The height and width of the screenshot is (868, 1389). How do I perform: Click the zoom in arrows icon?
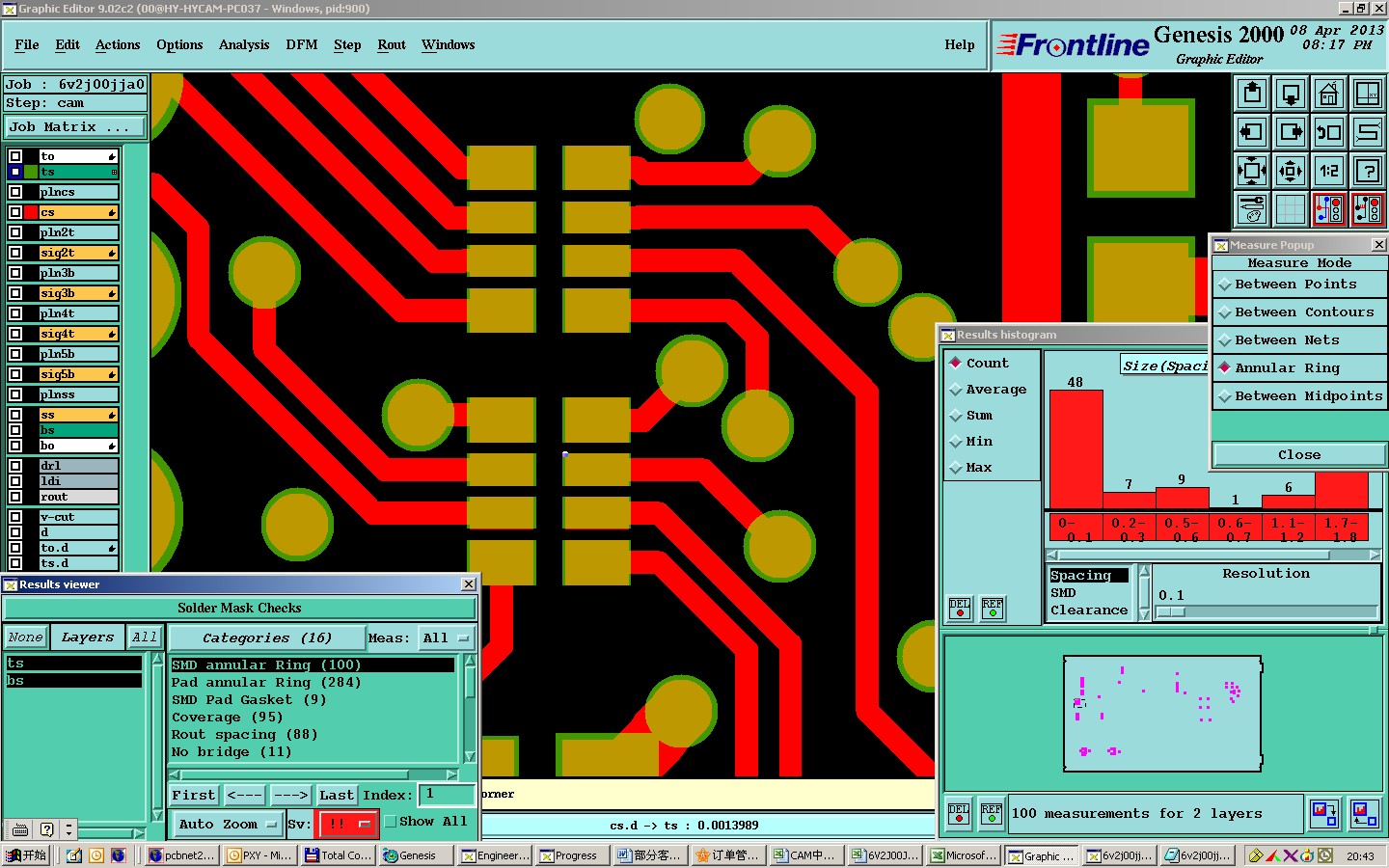tap(1252, 171)
